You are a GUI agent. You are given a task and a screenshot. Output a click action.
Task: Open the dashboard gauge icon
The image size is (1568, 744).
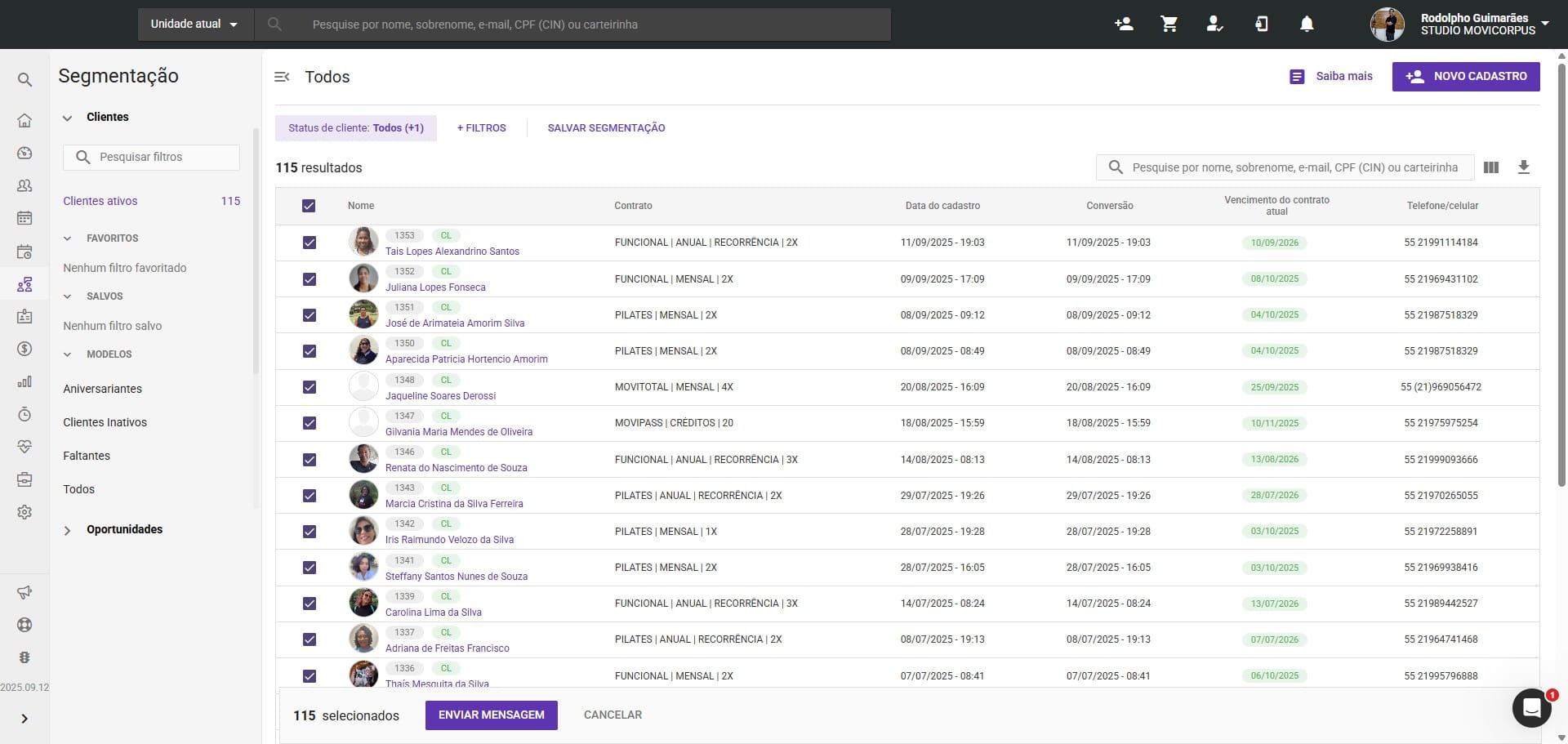click(24, 153)
